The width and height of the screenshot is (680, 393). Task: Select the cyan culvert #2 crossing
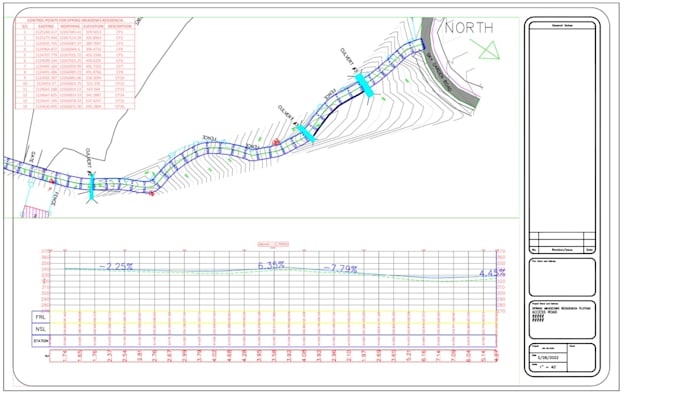pos(306,133)
